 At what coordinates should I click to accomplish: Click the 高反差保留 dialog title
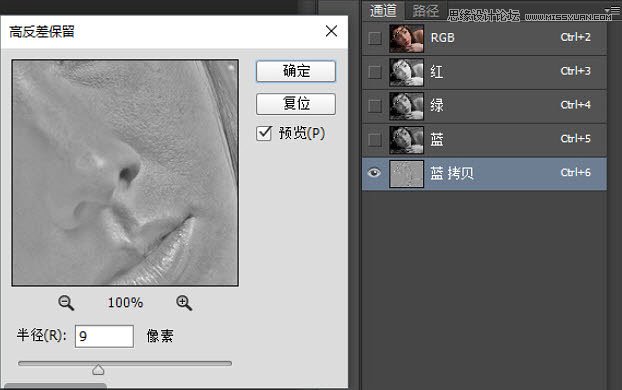click(x=42, y=32)
